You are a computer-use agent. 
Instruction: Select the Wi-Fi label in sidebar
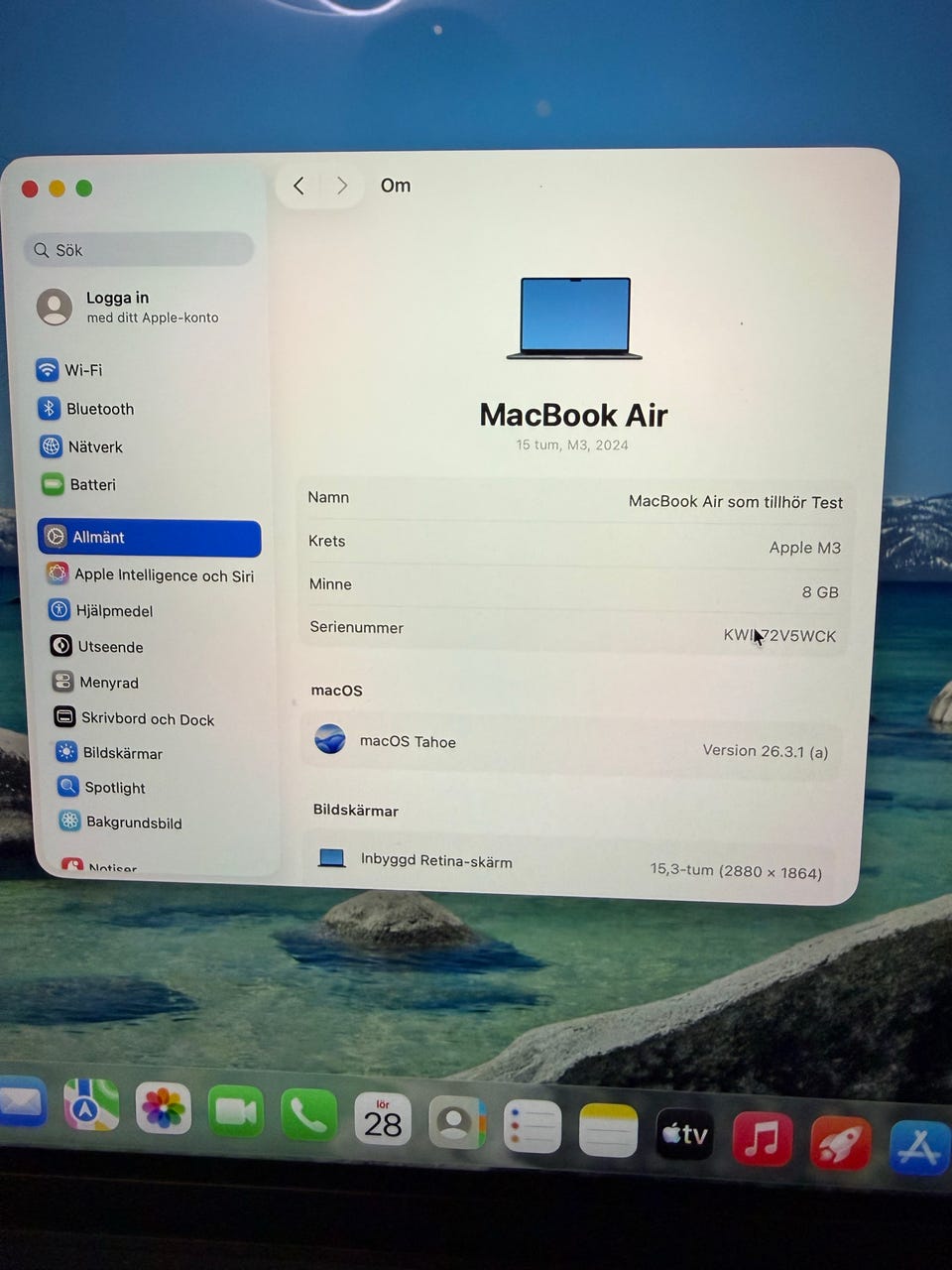click(x=83, y=370)
